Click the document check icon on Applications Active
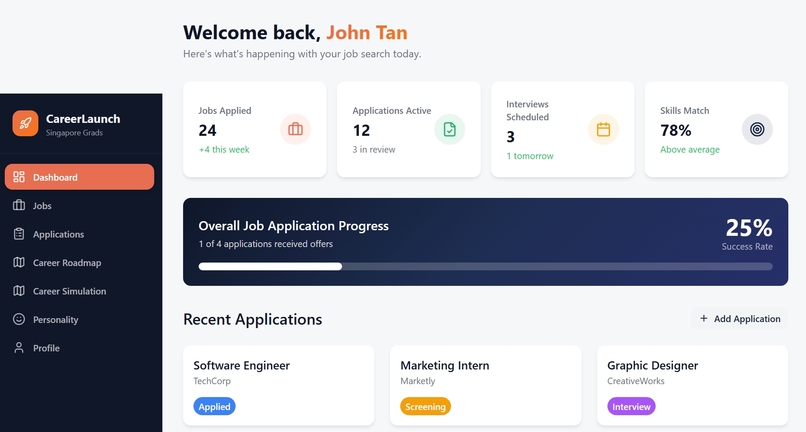 click(x=450, y=129)
